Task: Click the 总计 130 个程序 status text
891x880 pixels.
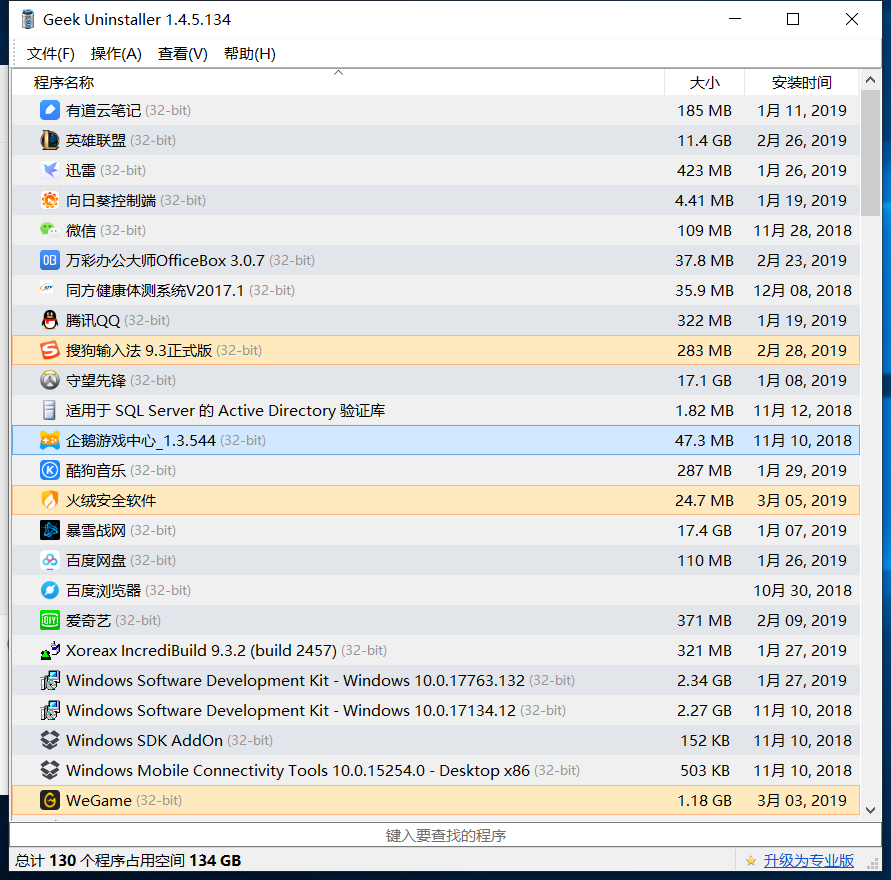Action: click(128, 861)
